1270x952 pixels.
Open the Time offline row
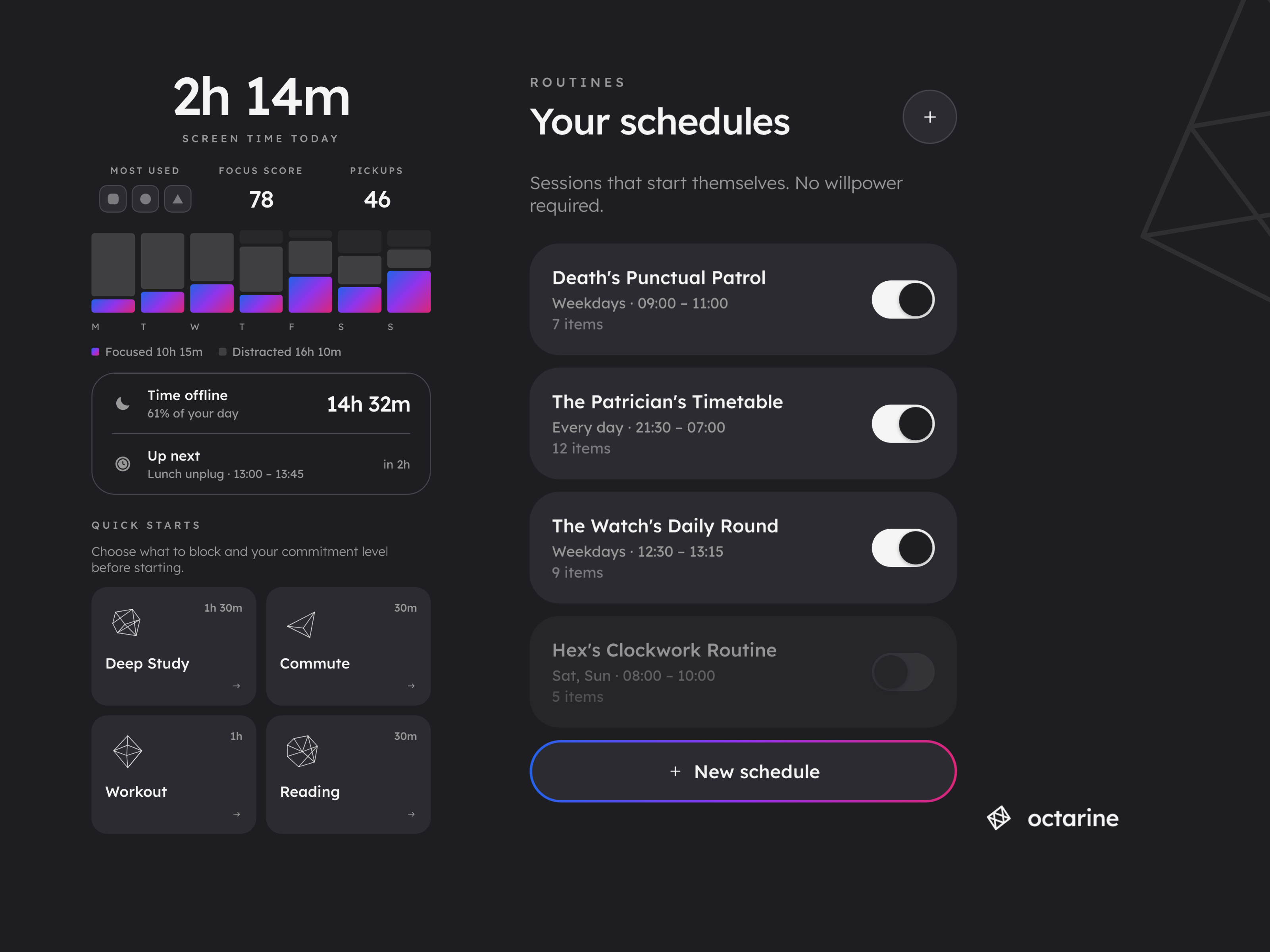[x=261, y=404]
